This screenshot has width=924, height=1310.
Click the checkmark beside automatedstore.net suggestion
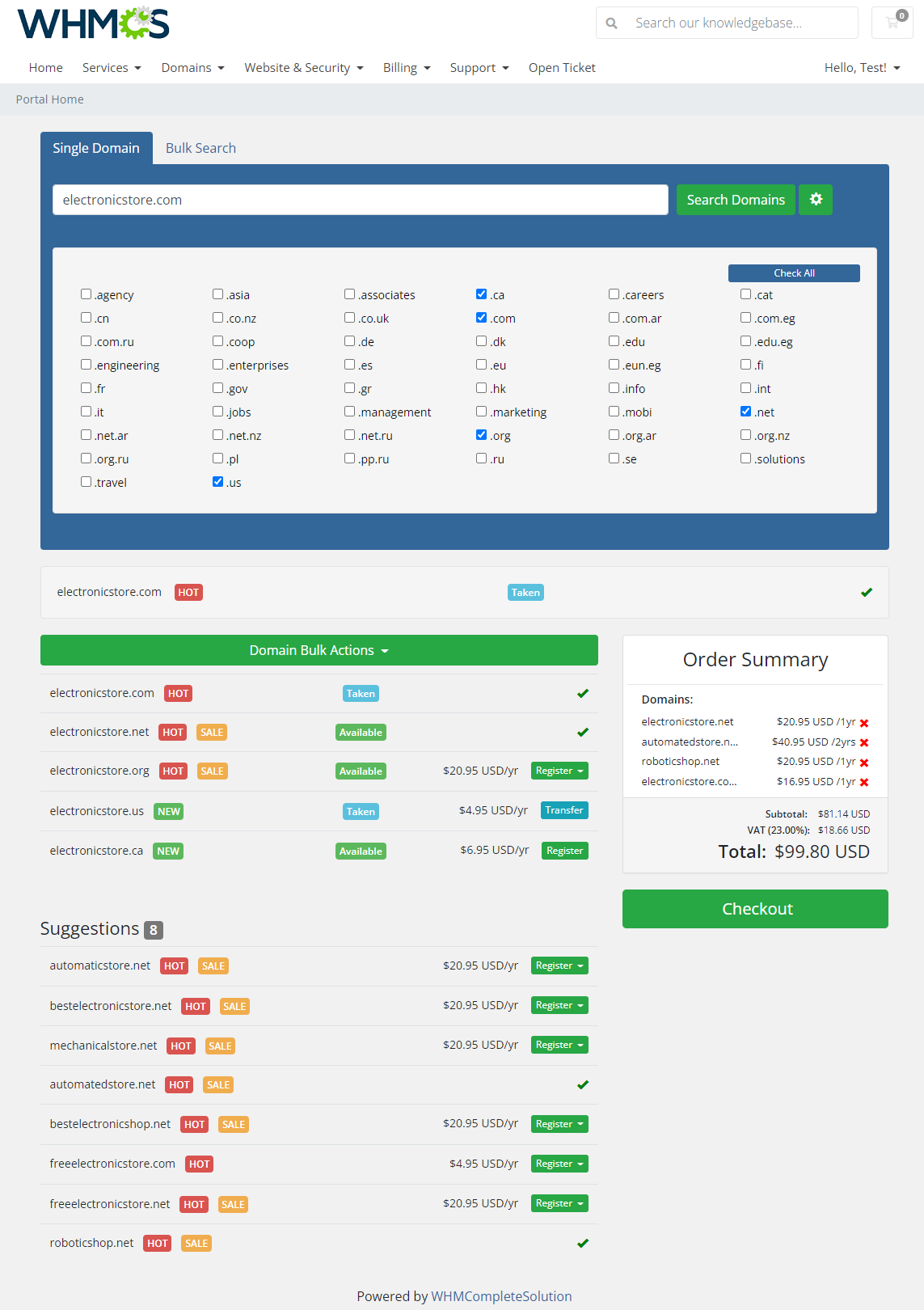pyautogui.click(x=583, y=1085)
